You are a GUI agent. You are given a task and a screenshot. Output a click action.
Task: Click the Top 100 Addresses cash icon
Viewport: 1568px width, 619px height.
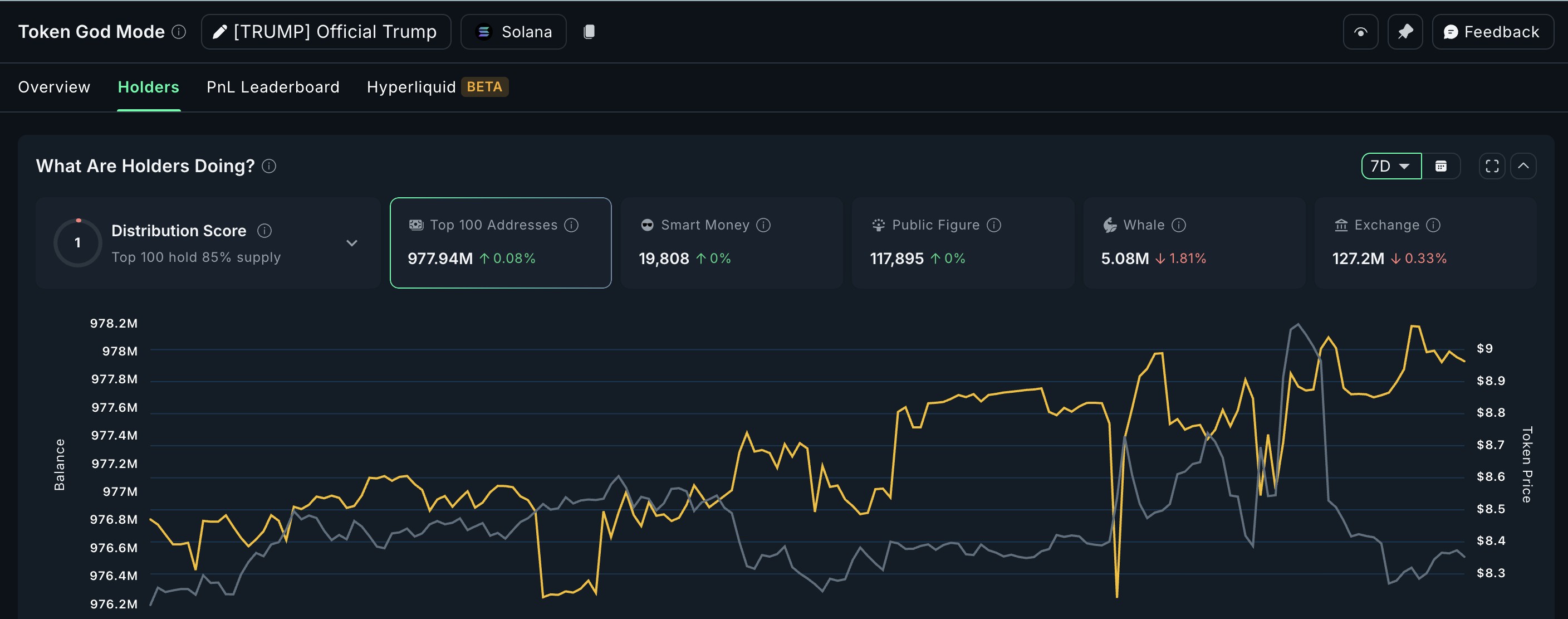(x=416, y=226)
